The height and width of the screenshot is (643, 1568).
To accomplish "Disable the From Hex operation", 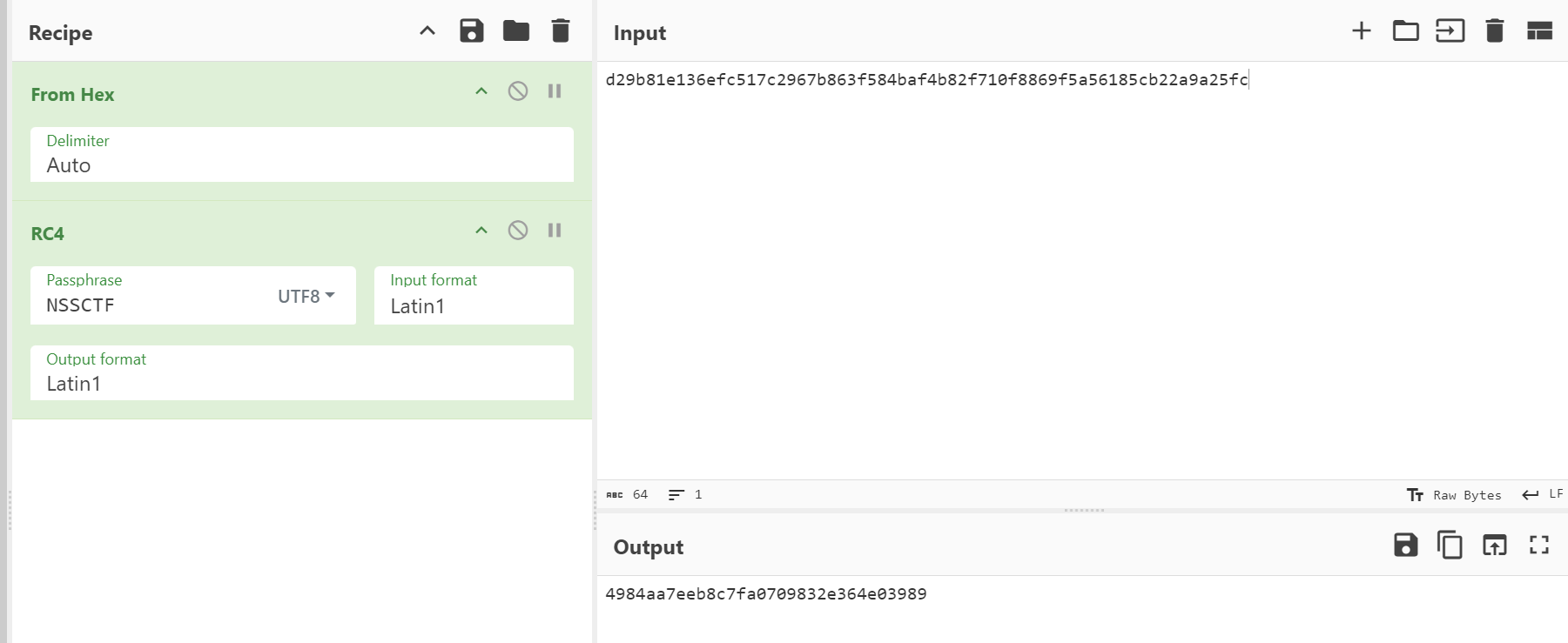I will tap(518, 91).
